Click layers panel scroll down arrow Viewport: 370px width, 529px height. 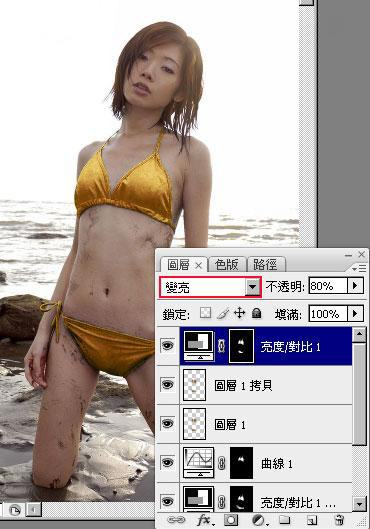(359, 504)
